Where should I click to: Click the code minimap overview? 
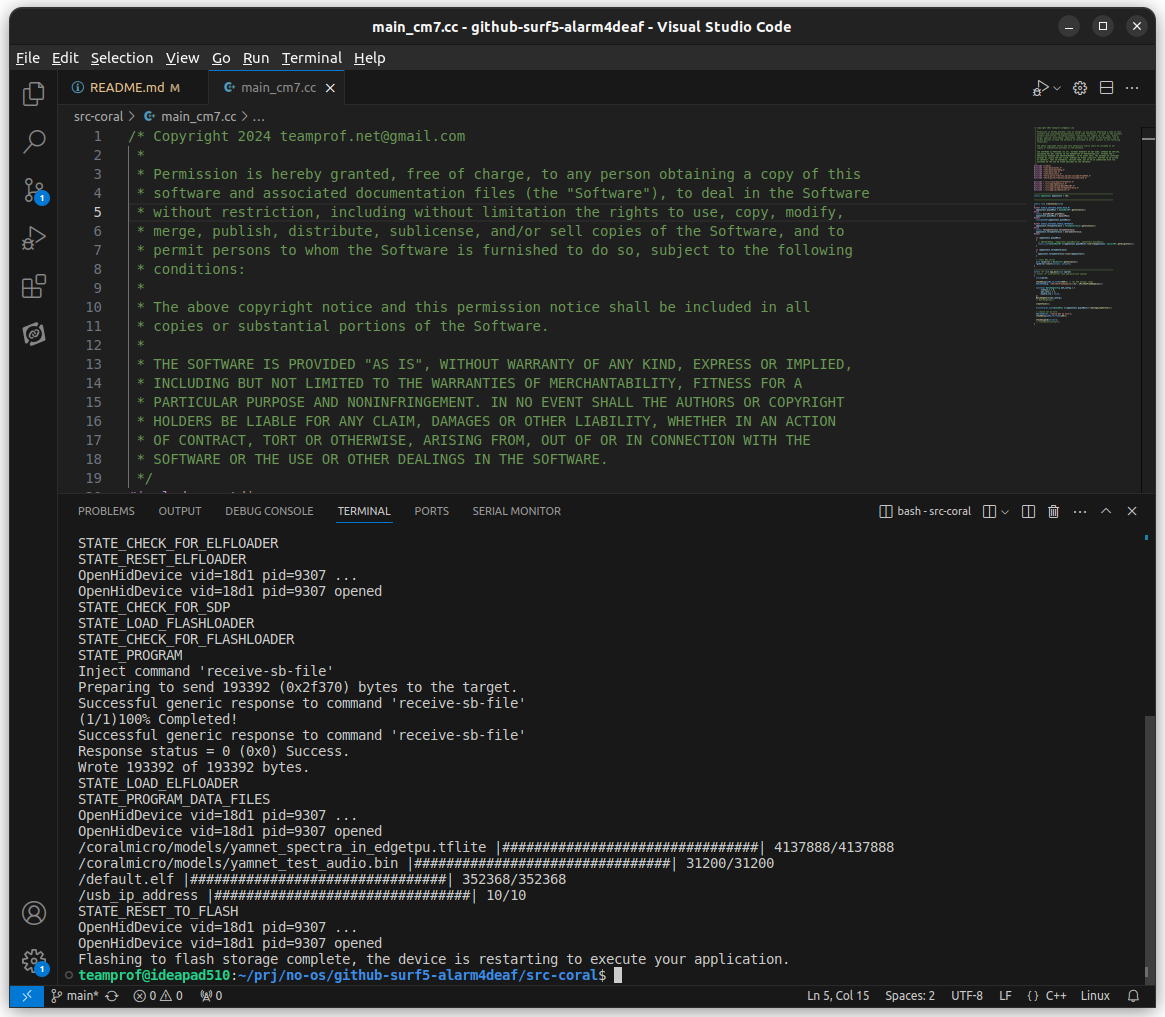[x=1084, y=226]
